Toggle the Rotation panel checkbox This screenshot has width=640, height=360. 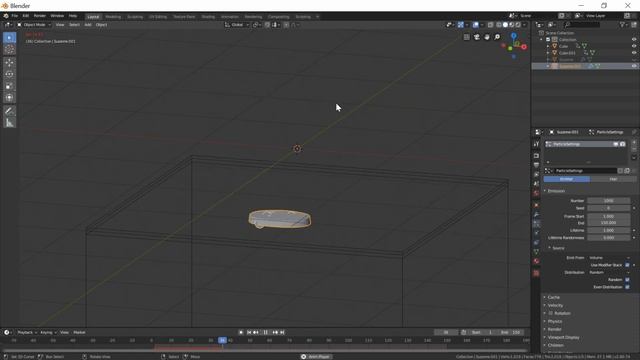point(551,313)
